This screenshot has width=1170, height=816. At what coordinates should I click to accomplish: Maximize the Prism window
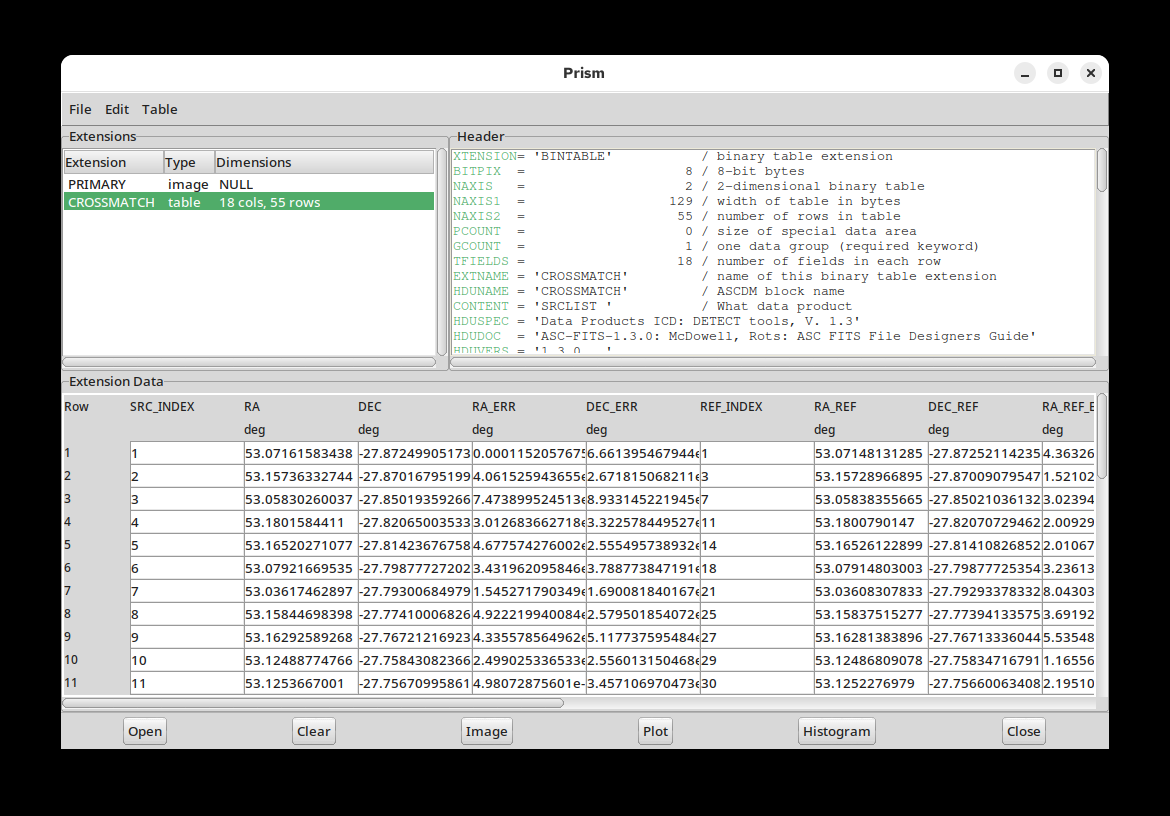point(1058,73)
